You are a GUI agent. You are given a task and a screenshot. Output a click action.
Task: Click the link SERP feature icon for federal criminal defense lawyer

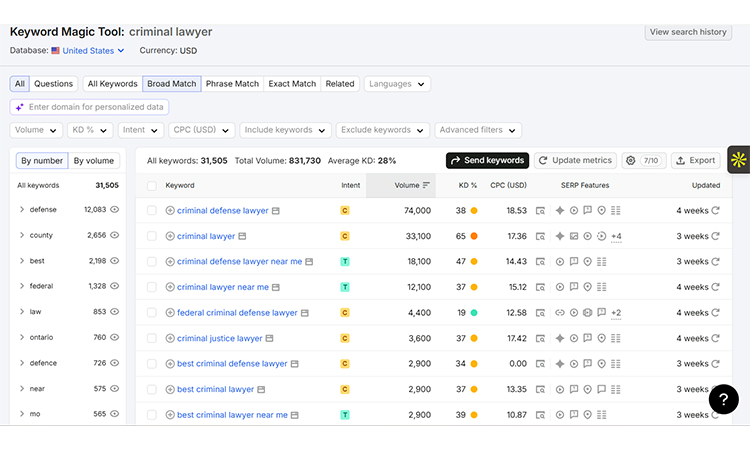560,313
